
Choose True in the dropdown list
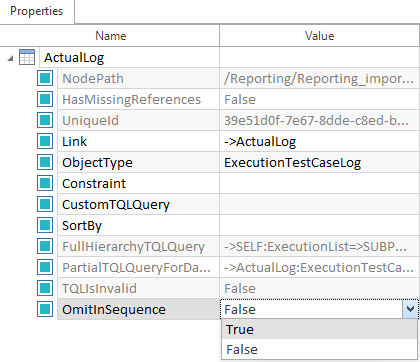pos(319,329)
